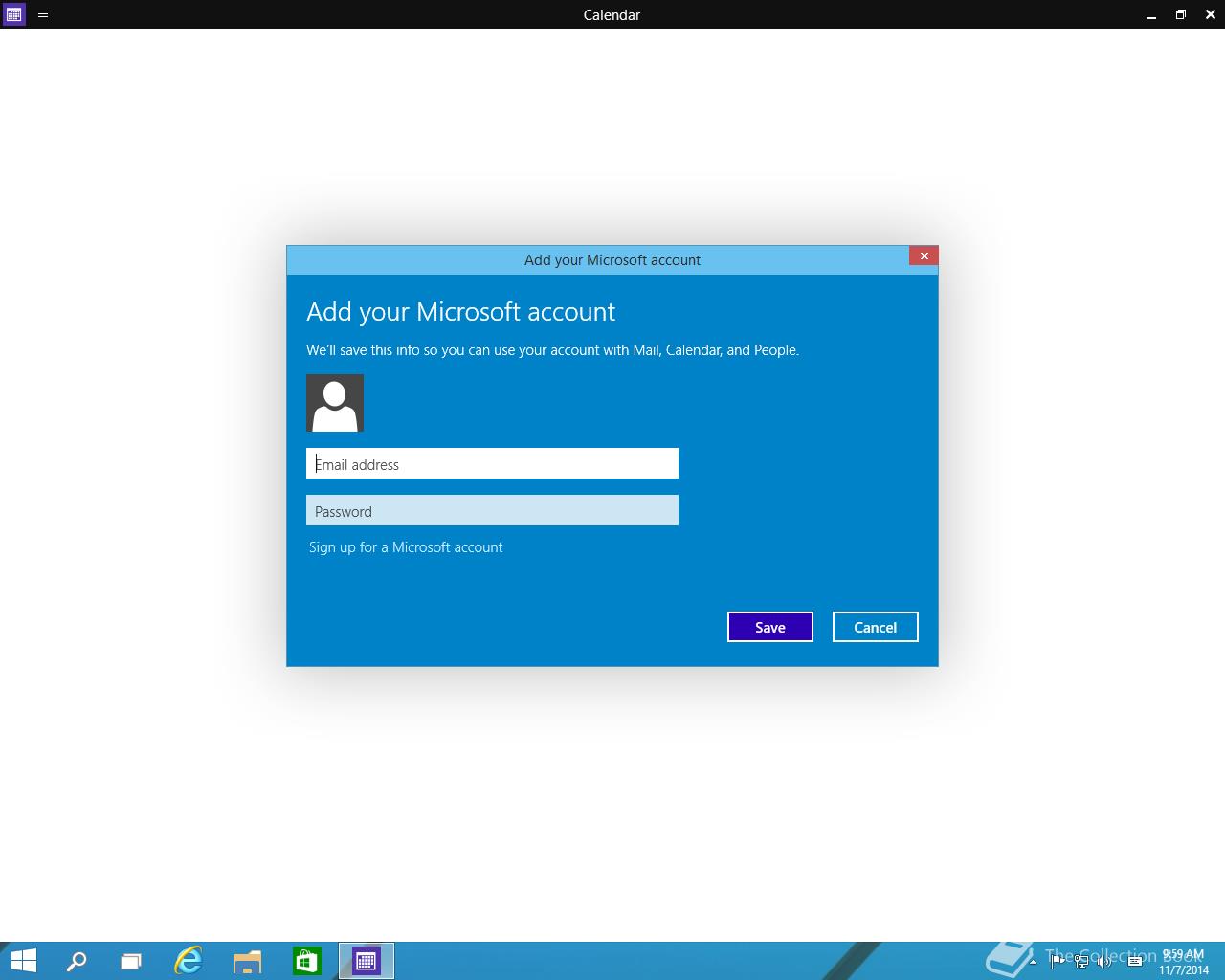Show hidden system tray icons arrow
This screenshot has width=1225, height=980.
click(x=1033, y=962)
